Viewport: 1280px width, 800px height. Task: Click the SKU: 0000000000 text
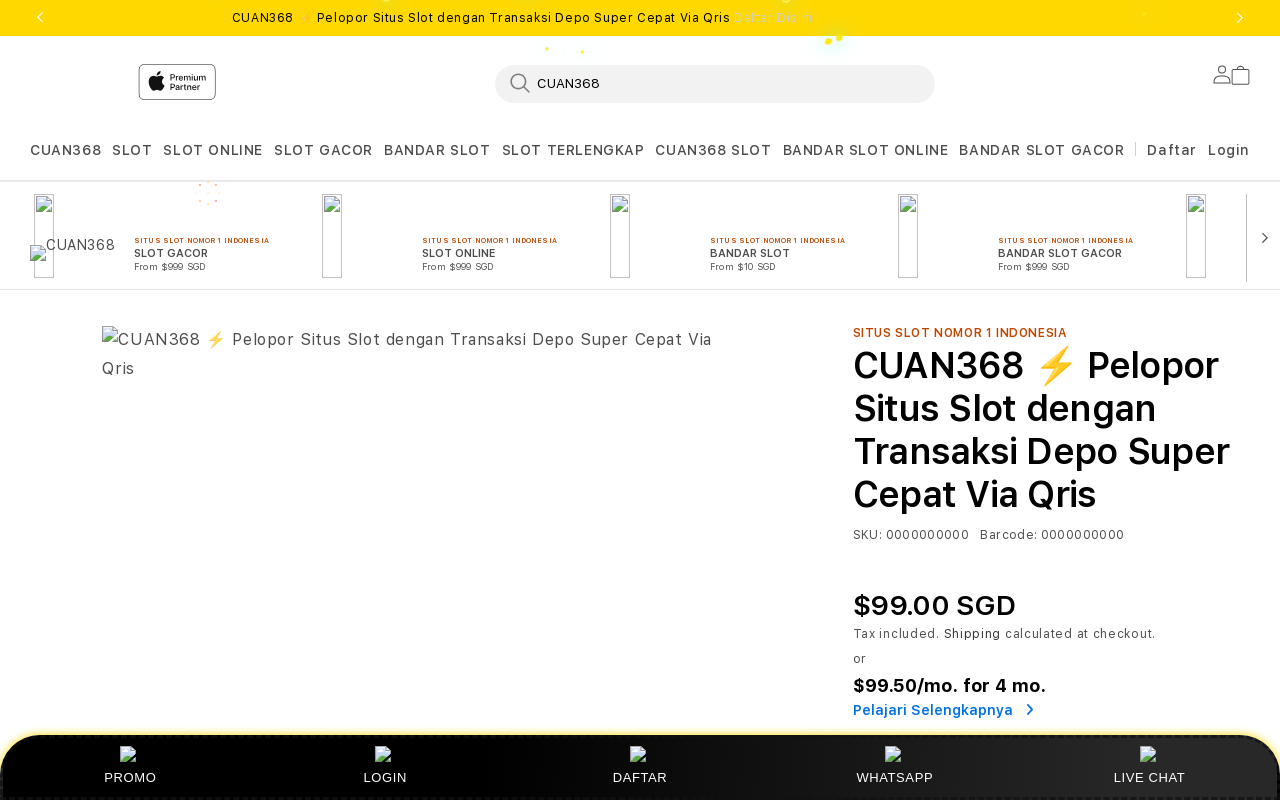(911, 535)
